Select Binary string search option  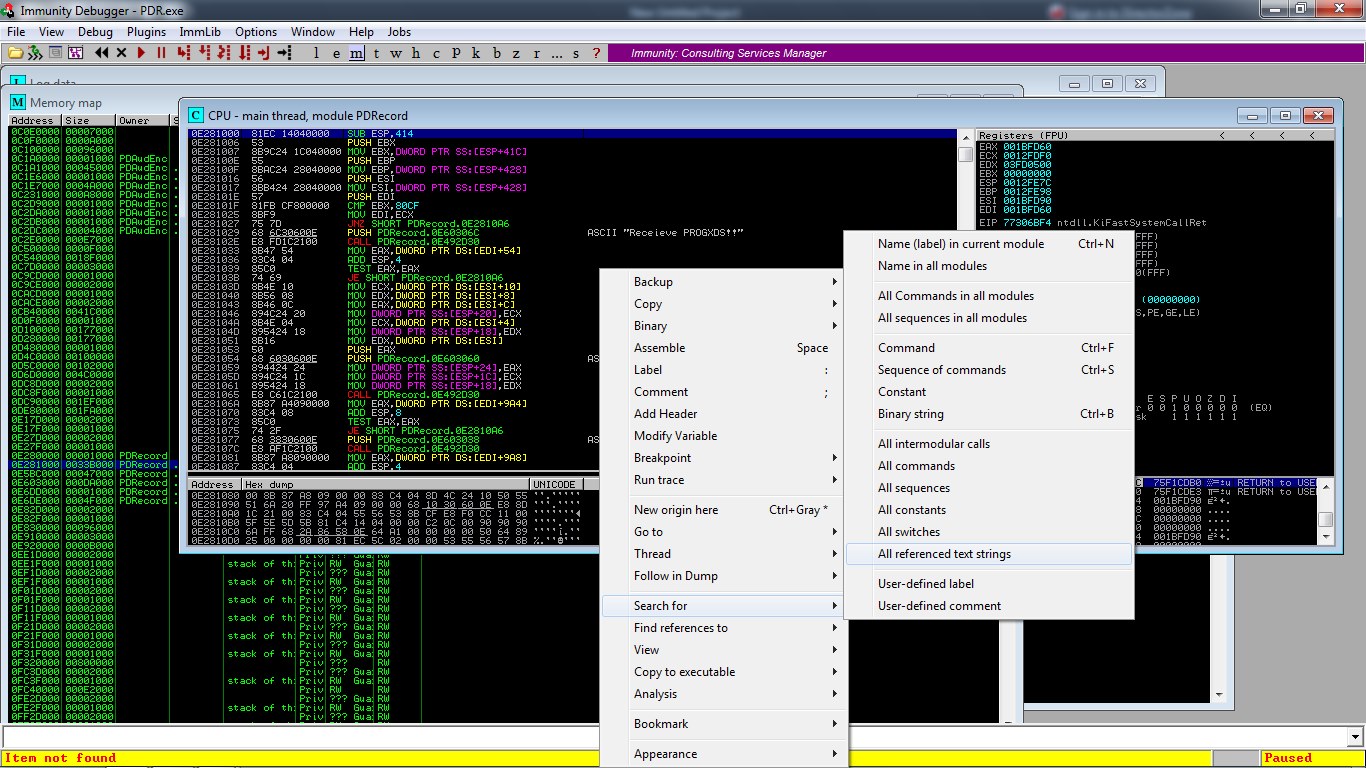pos(989,414)
